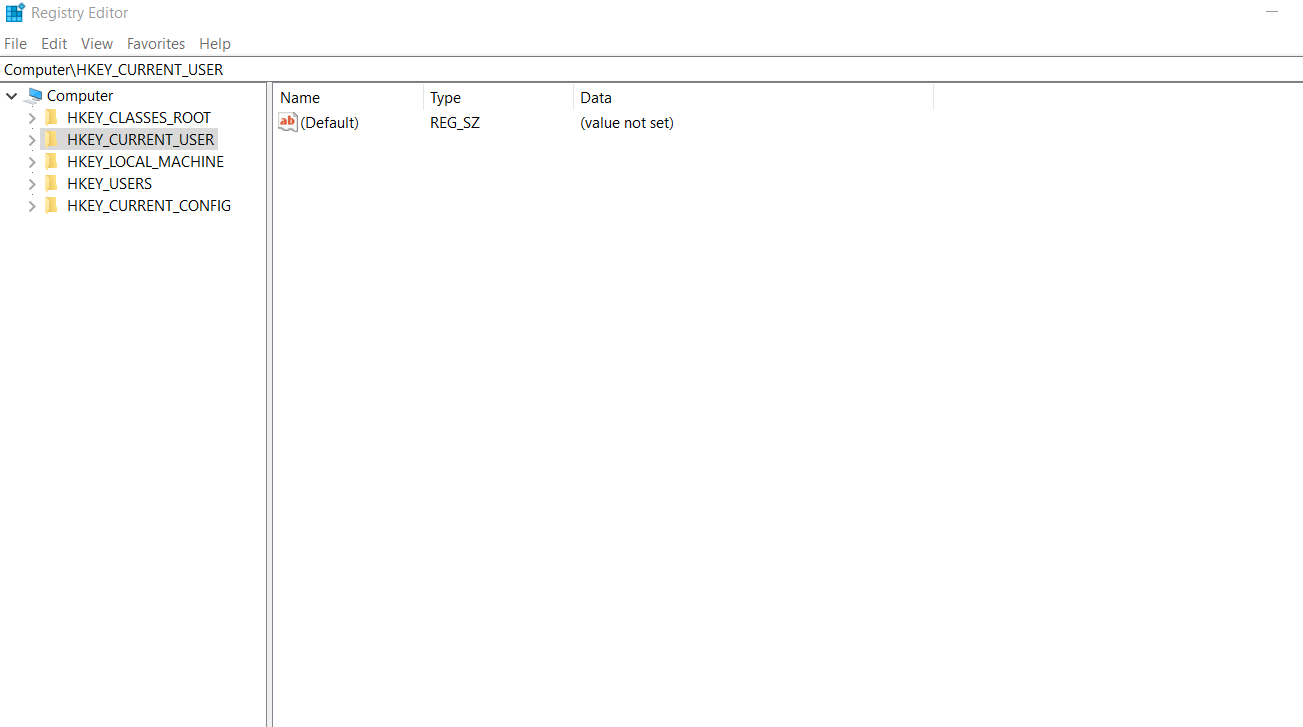Select the HKEY_CLASSES_ROOT label
This screenshot has width=1303, height=727.
(139, 118)
